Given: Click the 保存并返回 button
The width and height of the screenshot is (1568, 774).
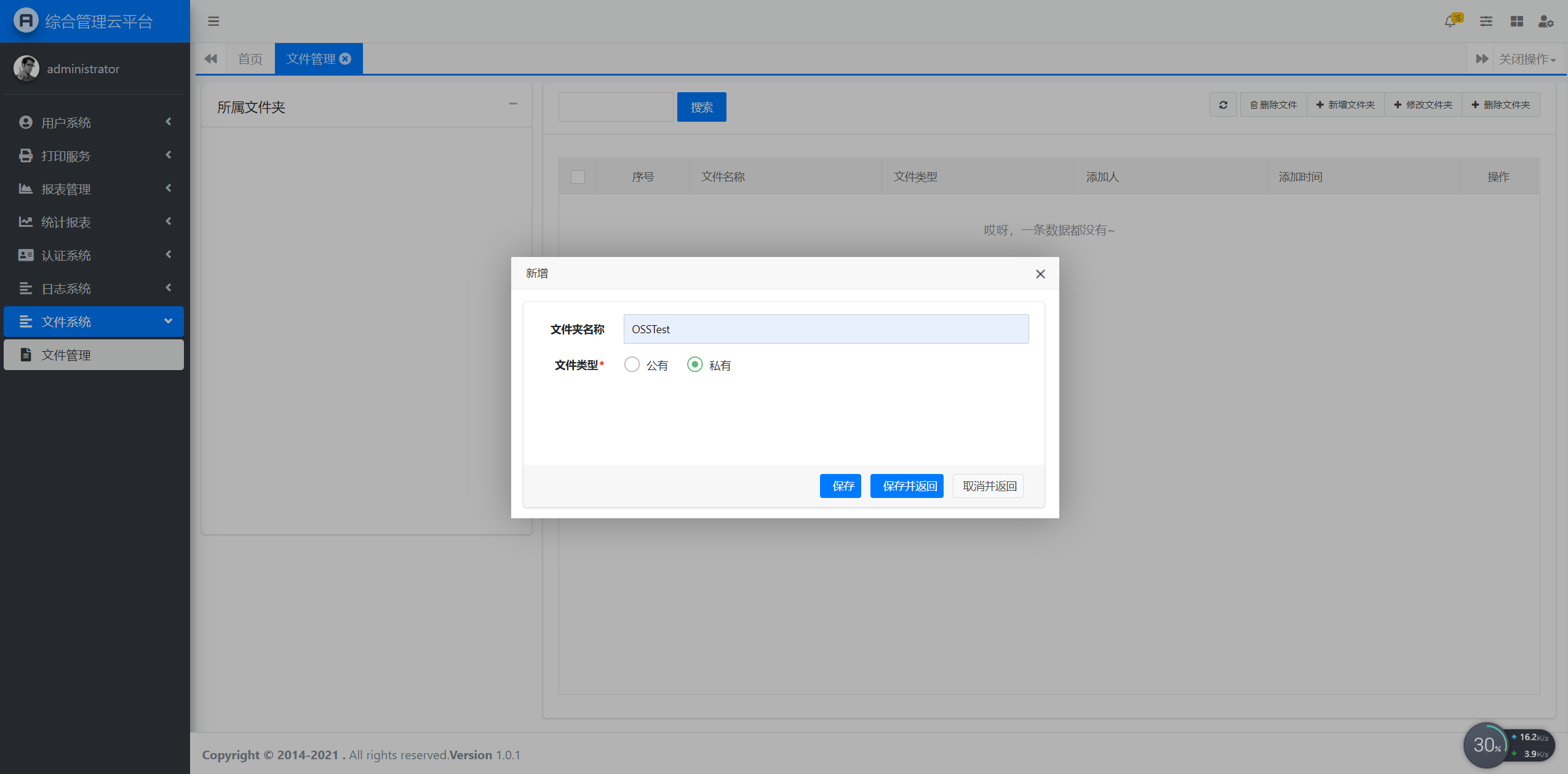Looking at the screenshot, I should [x=907, y=486].
